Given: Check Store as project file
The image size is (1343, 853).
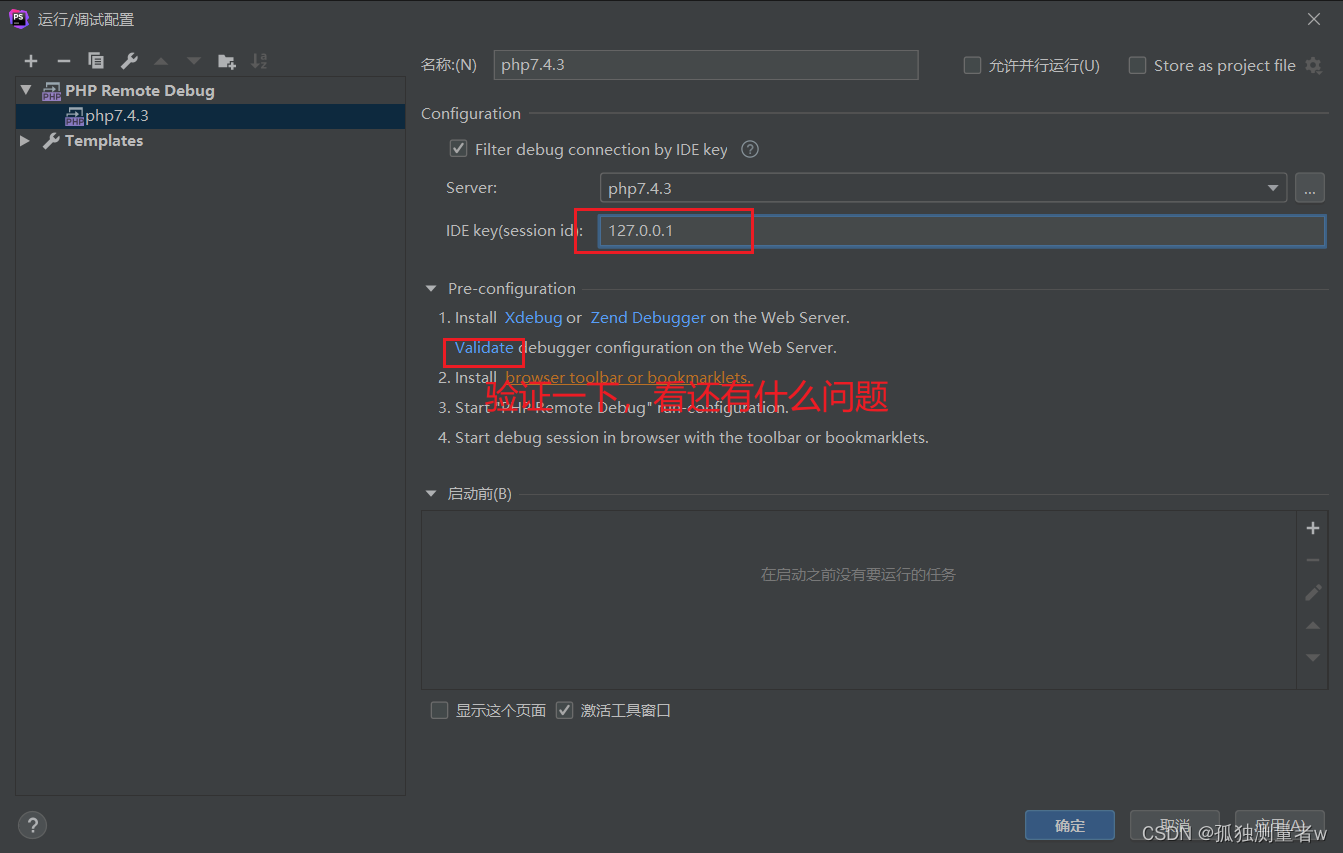Looking at the screenshot, I should [1137, 65].
